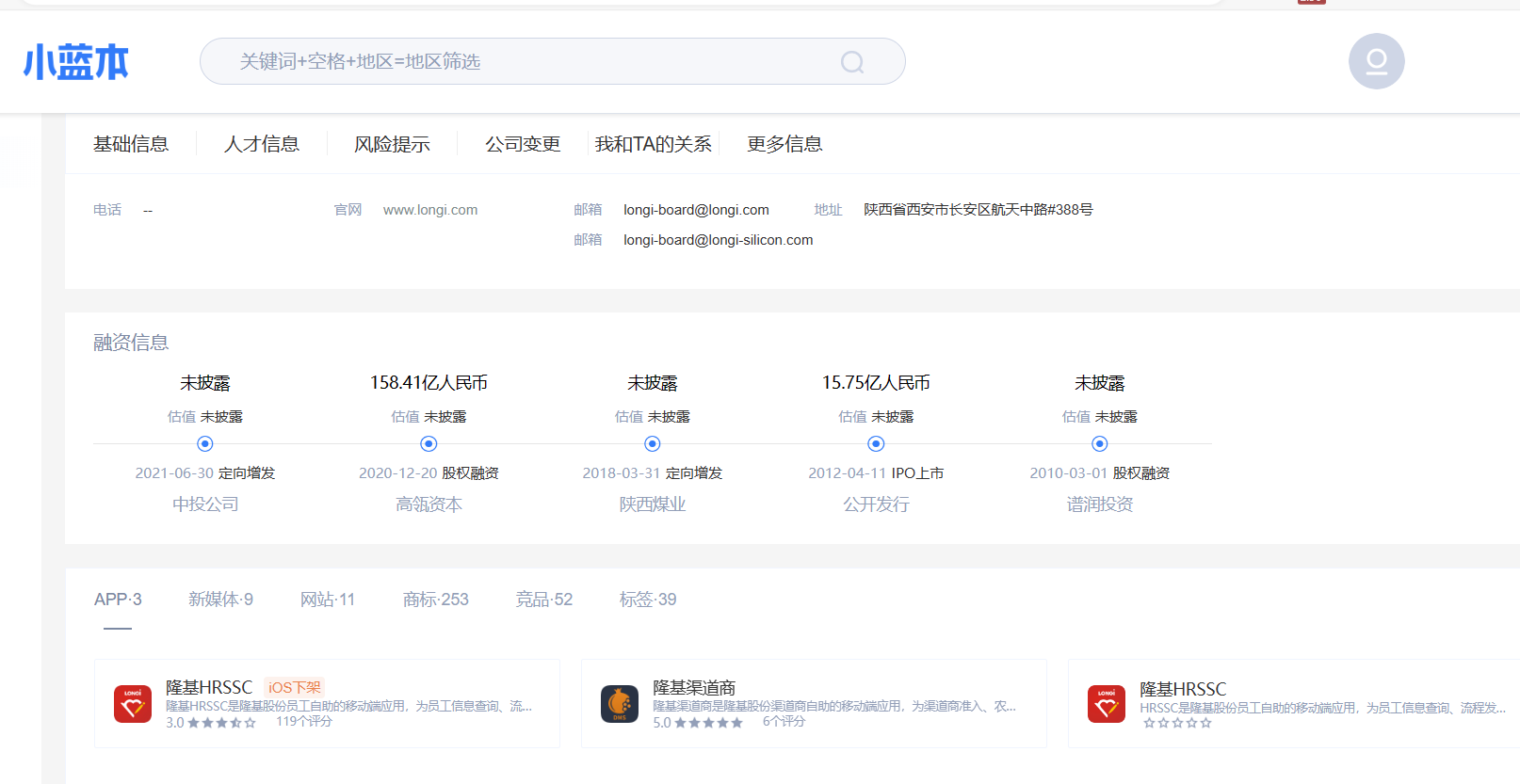1520x784 pixels.
Task: Select the 竞品·52 tab
Action: pyautogui.click(x=544, y=600)
